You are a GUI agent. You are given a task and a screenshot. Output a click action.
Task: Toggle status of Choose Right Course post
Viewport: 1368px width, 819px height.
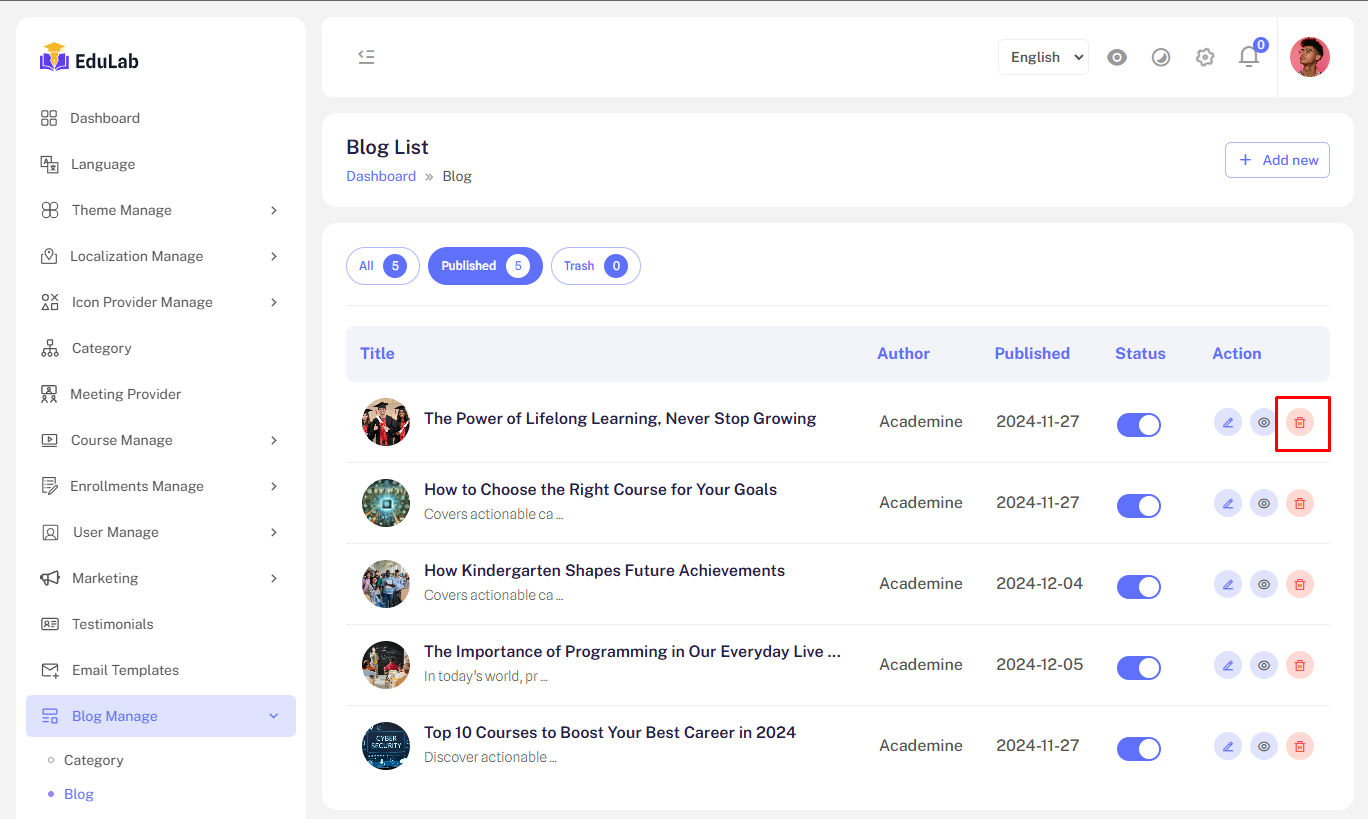[1138, 505]
